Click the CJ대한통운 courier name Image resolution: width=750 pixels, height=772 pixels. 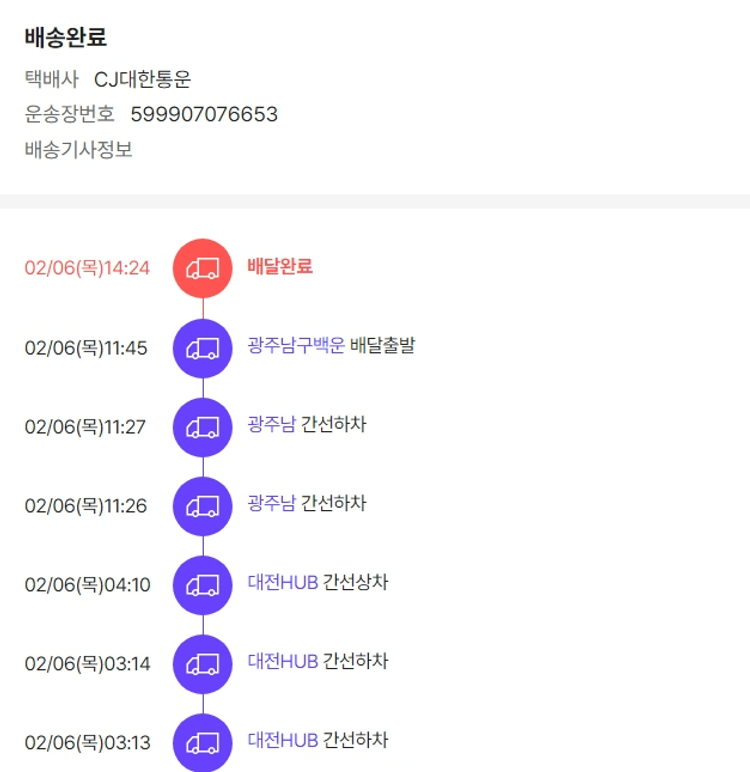click(142, 79)
